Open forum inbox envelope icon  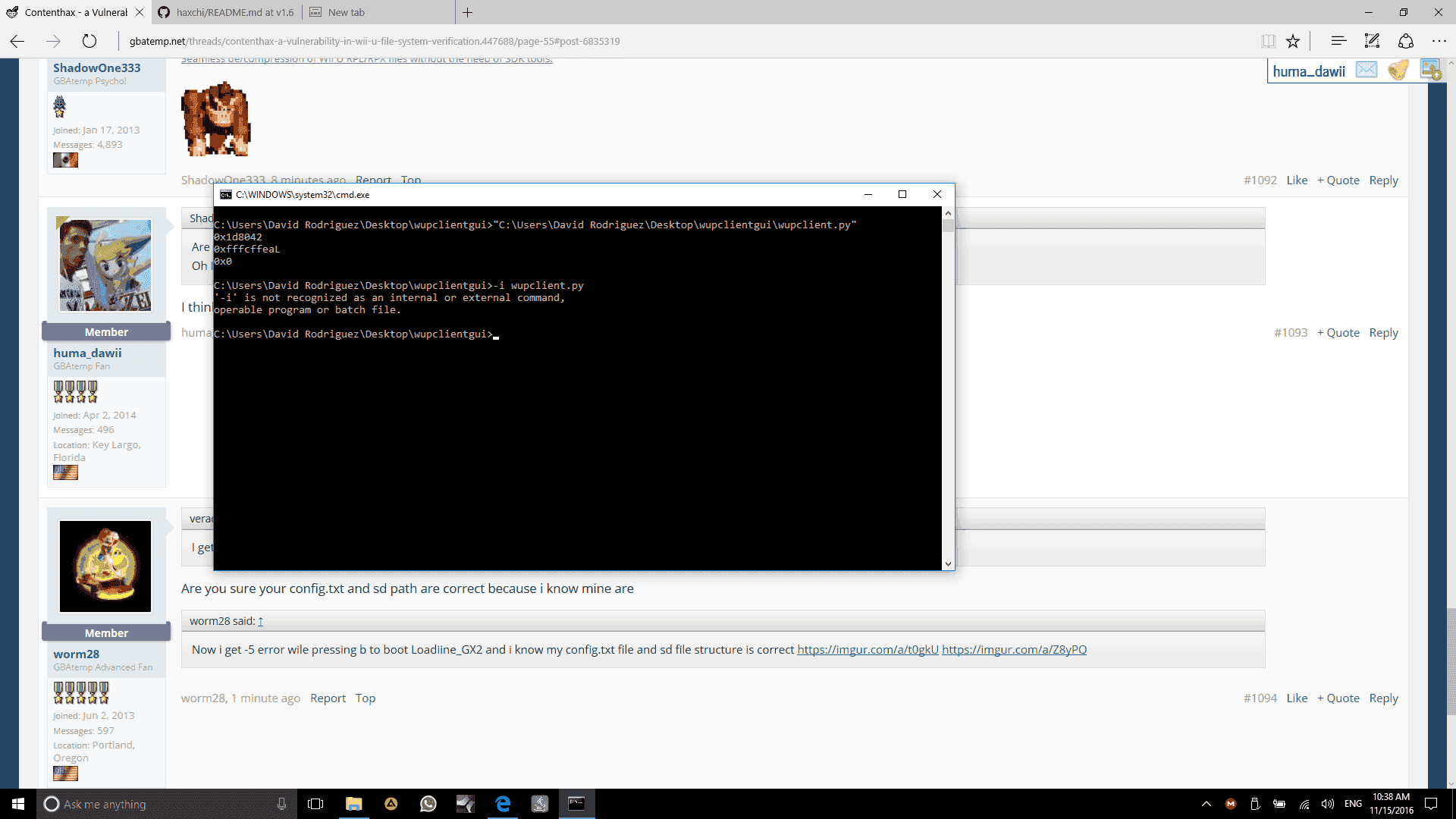(x=1367, y=70)
